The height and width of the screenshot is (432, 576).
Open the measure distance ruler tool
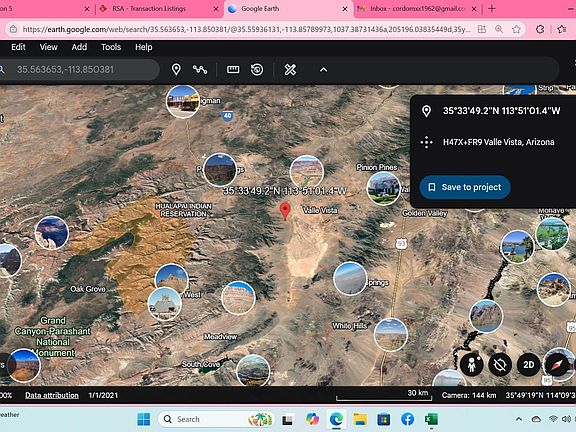[233, 69]
